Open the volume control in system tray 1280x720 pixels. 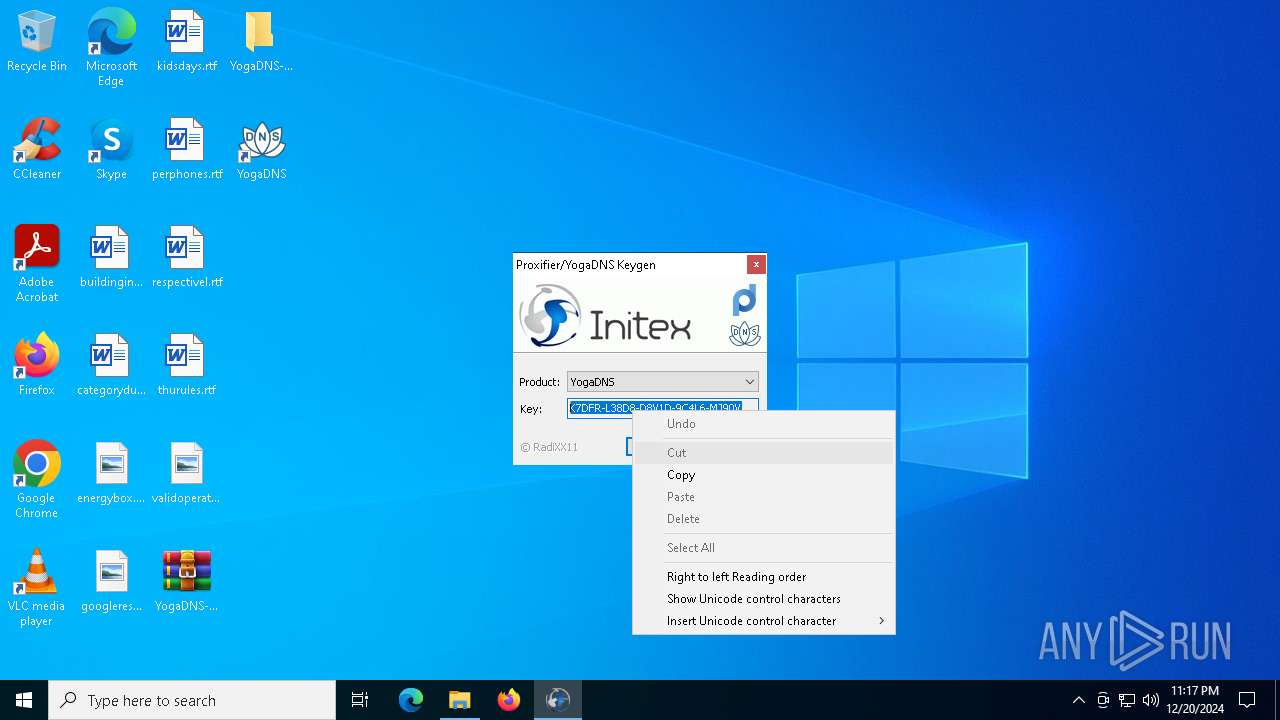click(1151, 700)
